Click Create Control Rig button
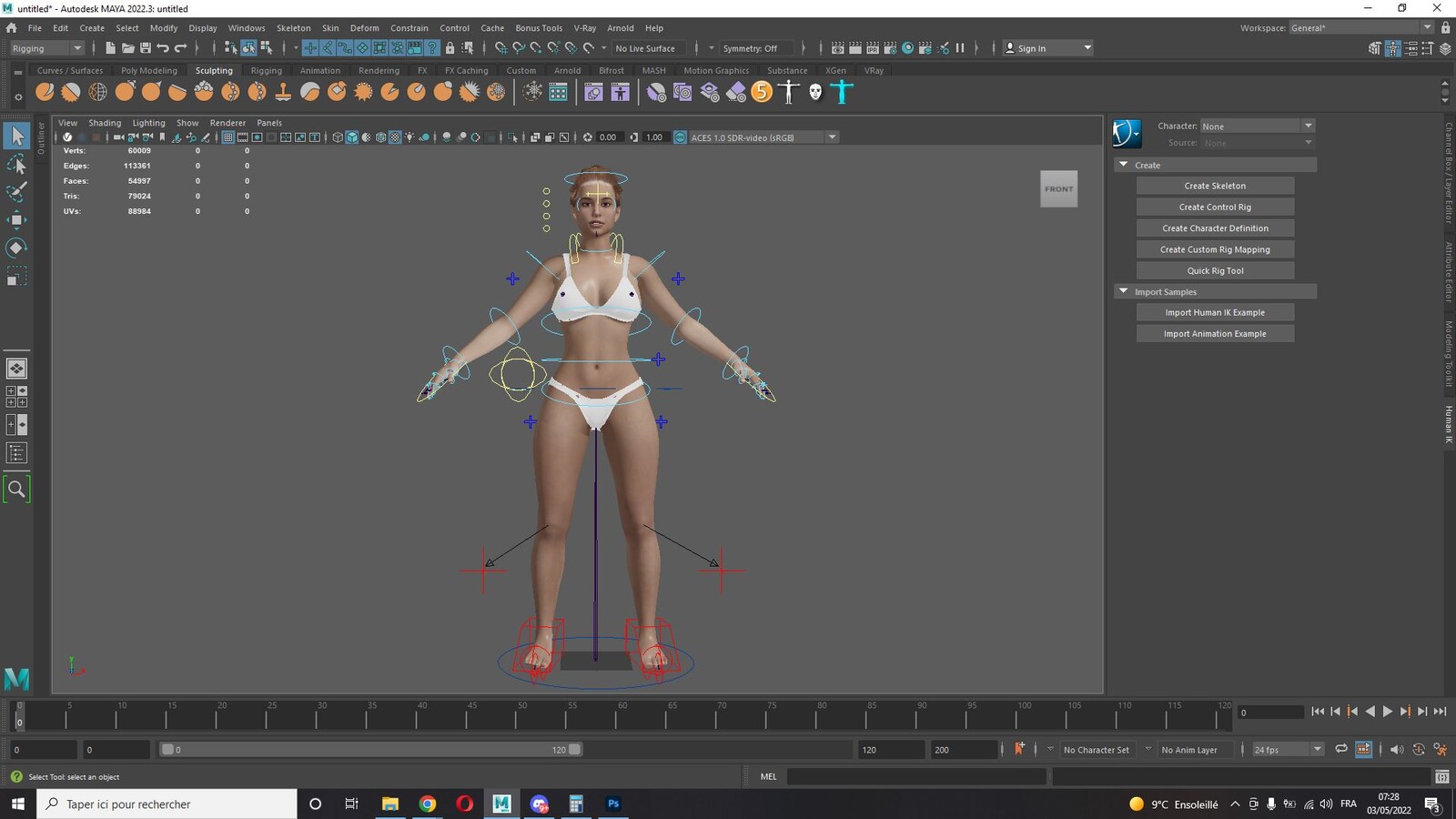This screenshot has height=819, width=1456. tap(1215, 207)
